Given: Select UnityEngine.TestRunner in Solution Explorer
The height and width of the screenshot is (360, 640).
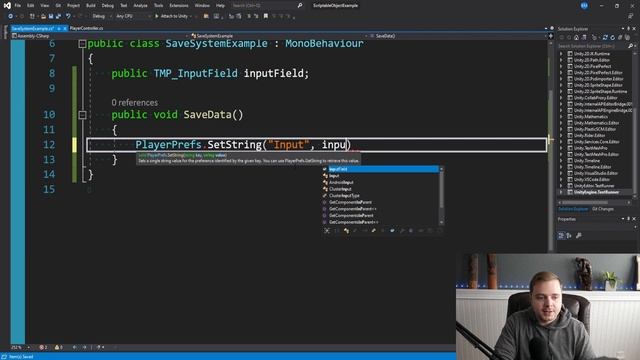Looking at the screenshot, I should [x=596, y=192].
